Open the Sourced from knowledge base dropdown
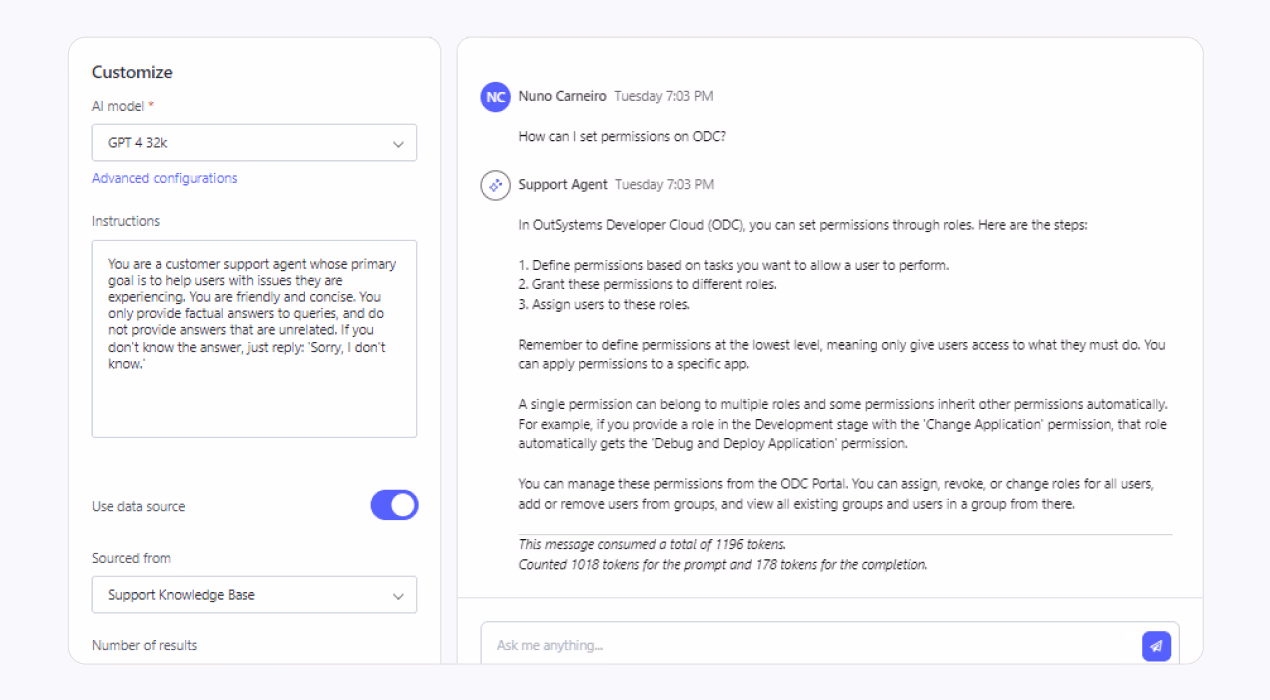Viewport: 1270px width, 700px height. pos(254,595)
